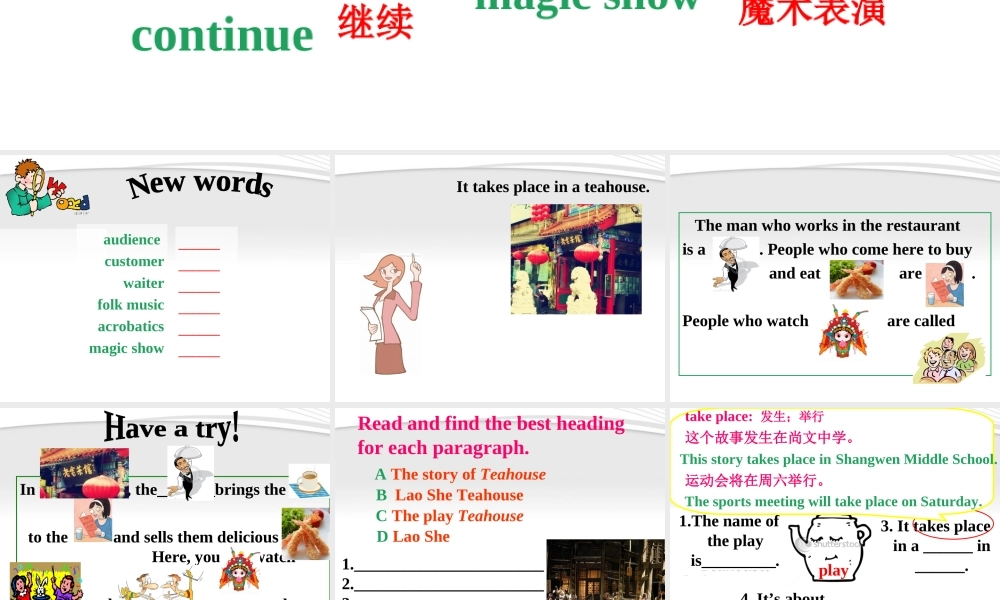Click "This story takes place in Shangwen Middle School."
This screenshot has width=1000, height=600.
(837, 460)
